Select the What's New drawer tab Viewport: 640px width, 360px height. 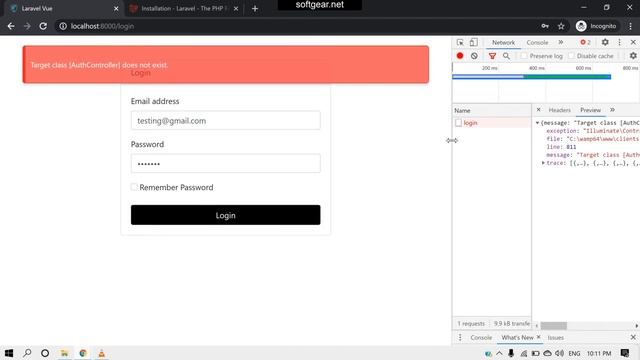[517, 338]
